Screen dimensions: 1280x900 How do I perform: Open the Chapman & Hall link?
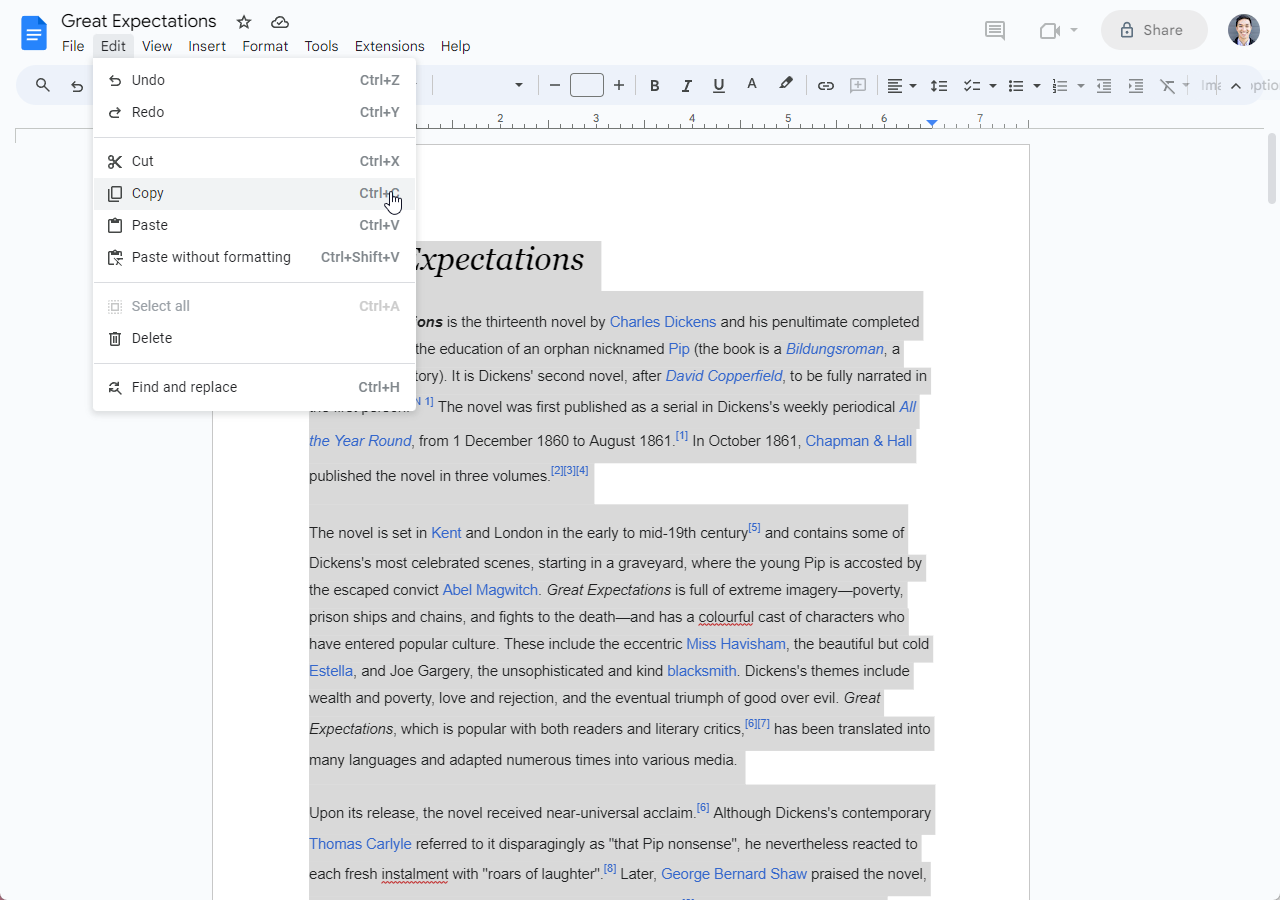tap(859, 441)
